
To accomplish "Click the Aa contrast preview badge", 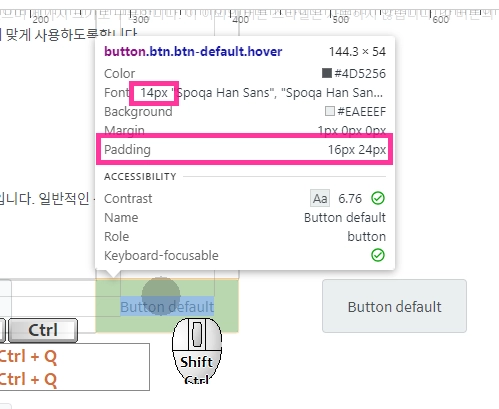I will click(320, 198).
